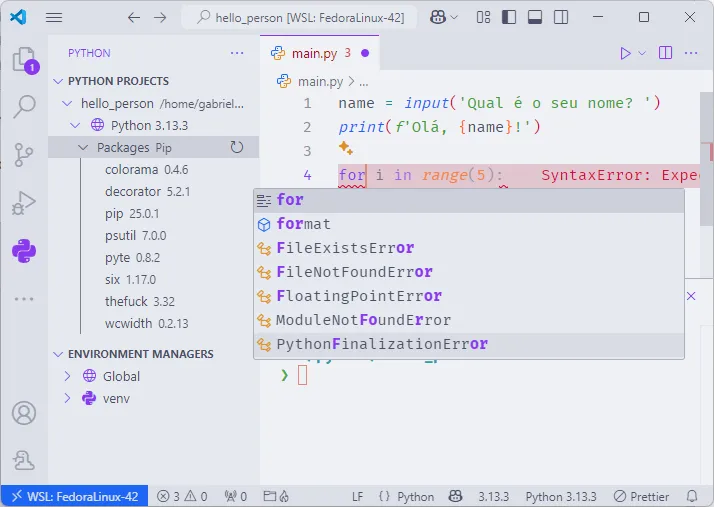714x507 pixels.
Task: Open editor More Actions ellipsis
Action: (x=691, y=53)
